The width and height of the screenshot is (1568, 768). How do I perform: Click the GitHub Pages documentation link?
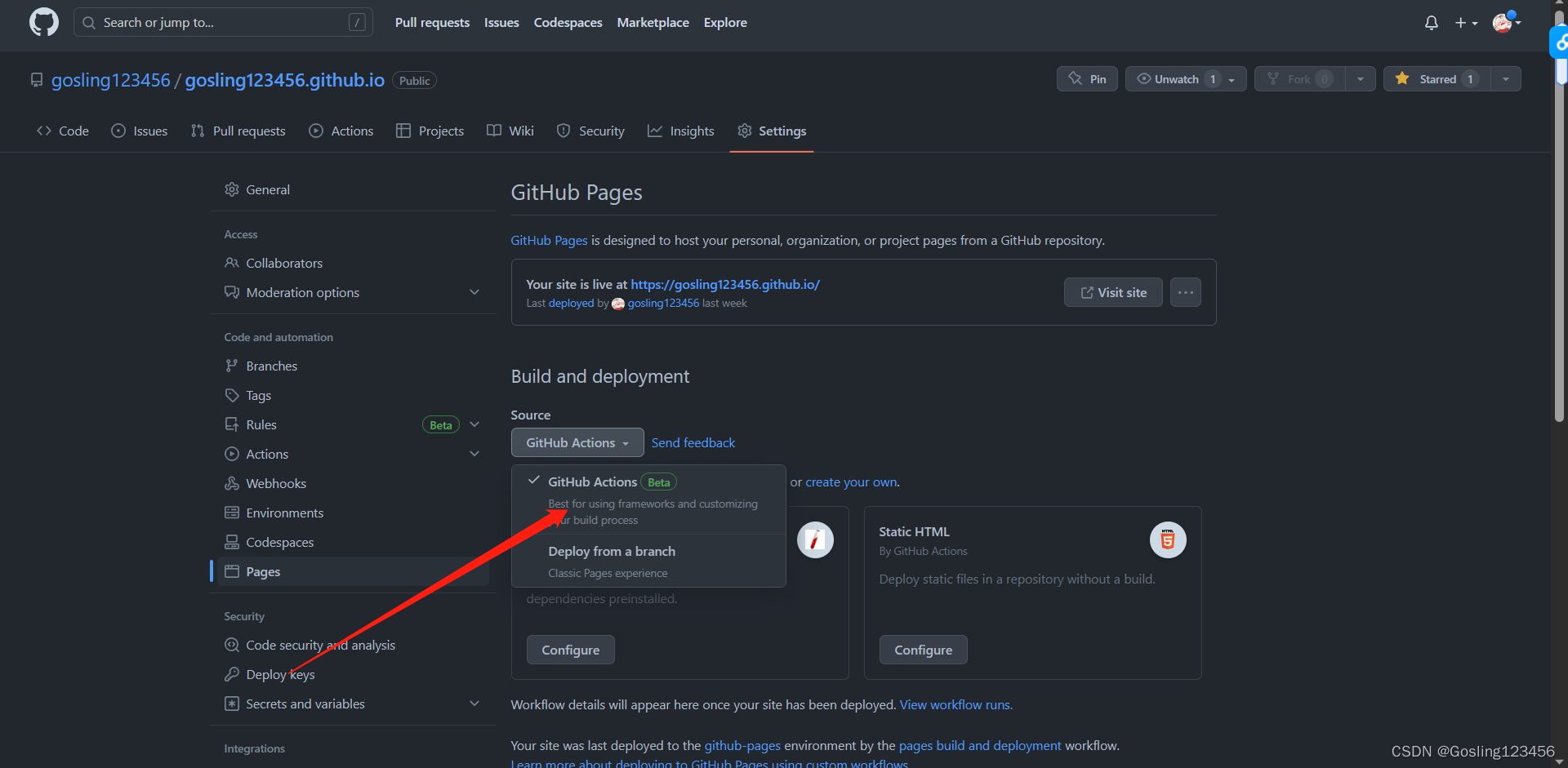coord(549,240)
